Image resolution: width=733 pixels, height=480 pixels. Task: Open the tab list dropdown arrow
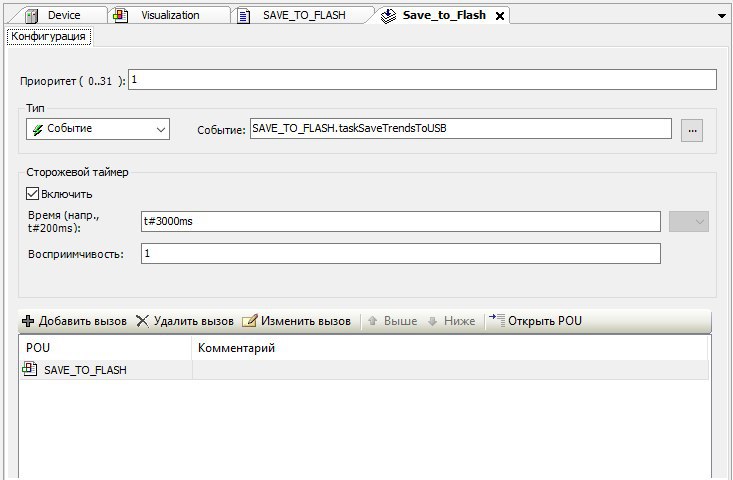click(x=721, y=16)
